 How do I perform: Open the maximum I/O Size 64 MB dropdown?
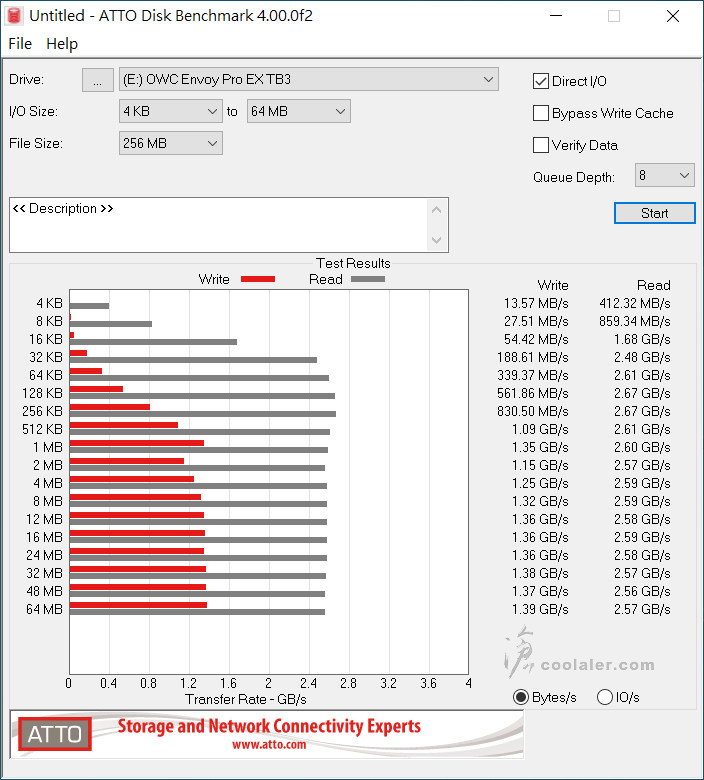tap(299, 111)
